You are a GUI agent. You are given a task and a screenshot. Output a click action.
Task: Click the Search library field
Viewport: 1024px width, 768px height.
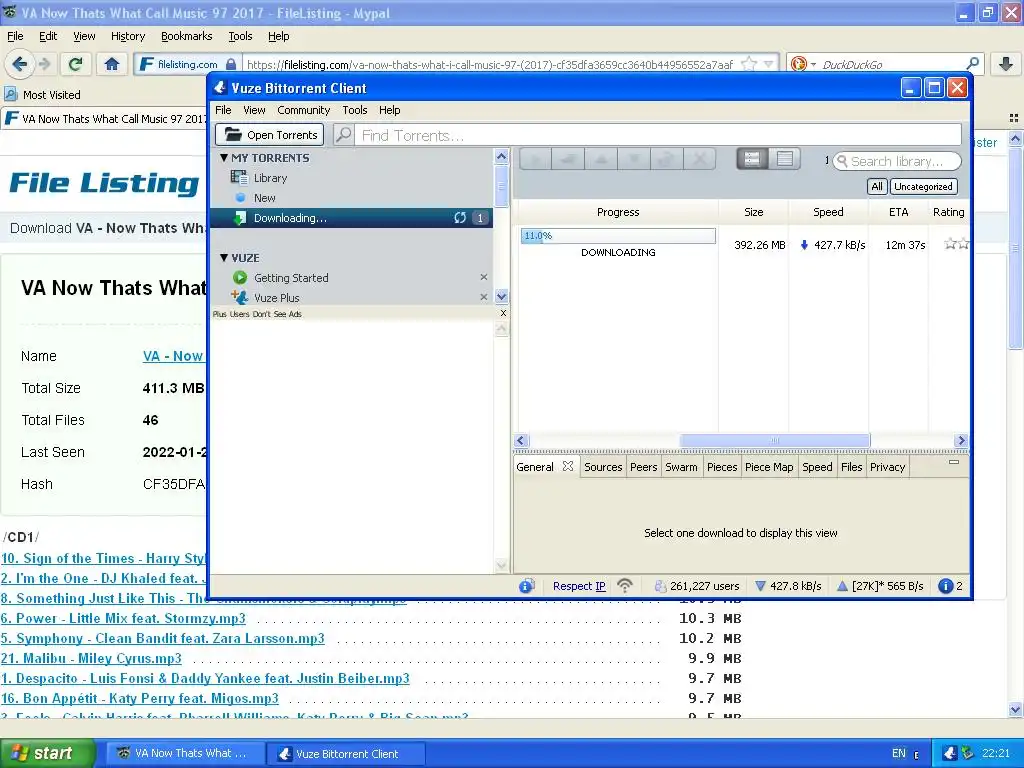[897, 161]
